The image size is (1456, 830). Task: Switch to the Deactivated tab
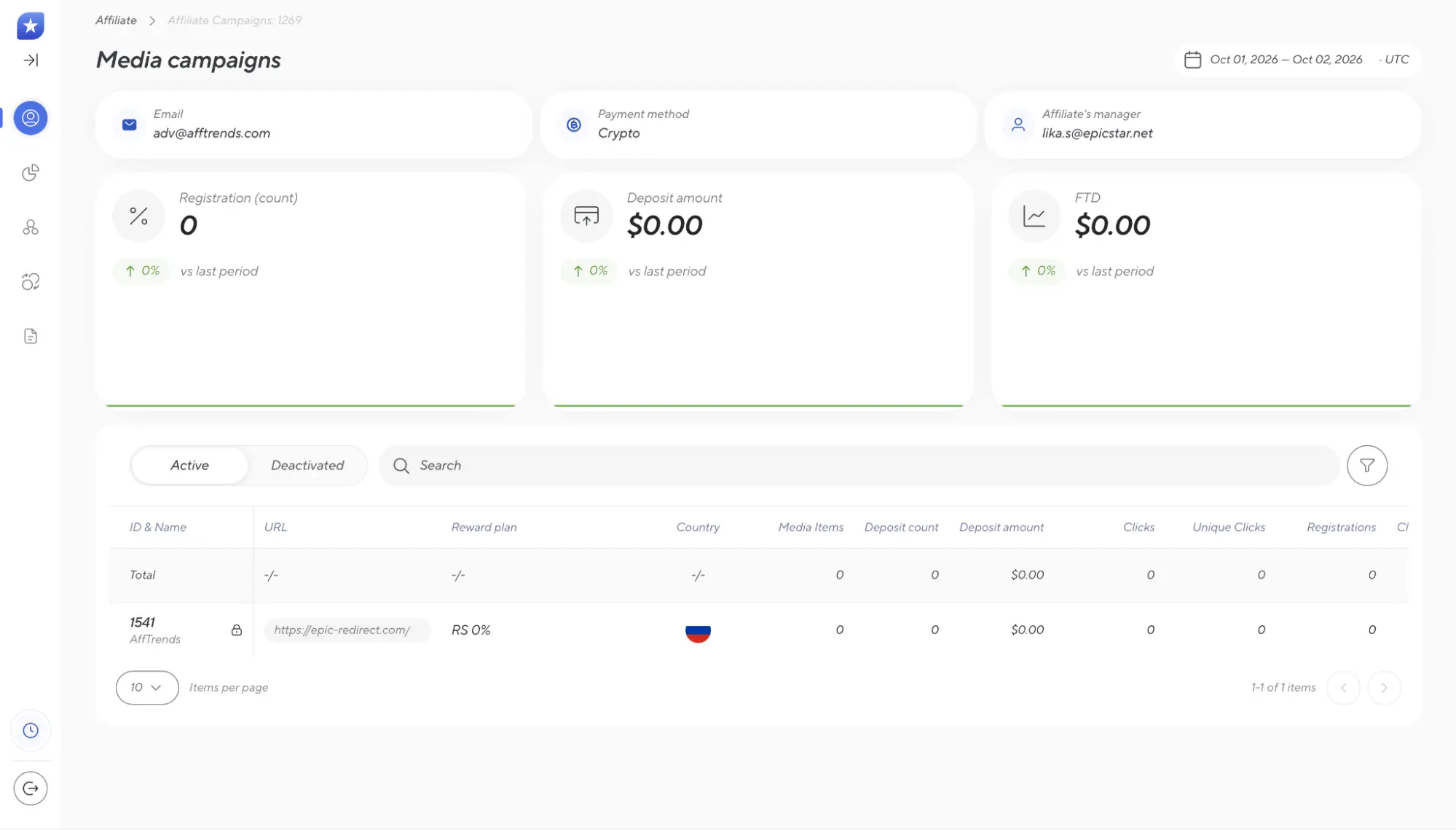[307, 465]
